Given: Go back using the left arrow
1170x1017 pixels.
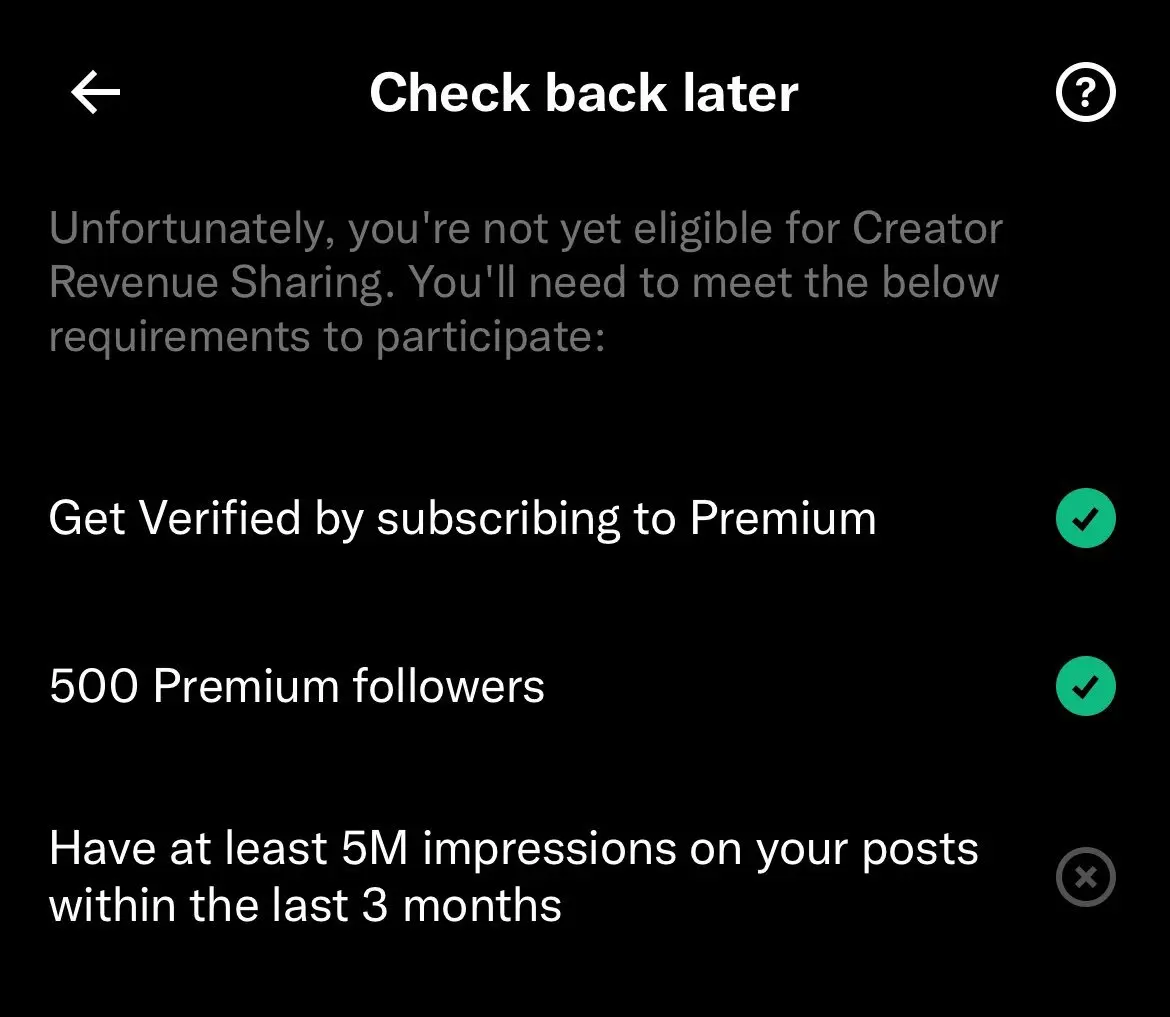Looking at the screenshot, I should click(96, 92).
